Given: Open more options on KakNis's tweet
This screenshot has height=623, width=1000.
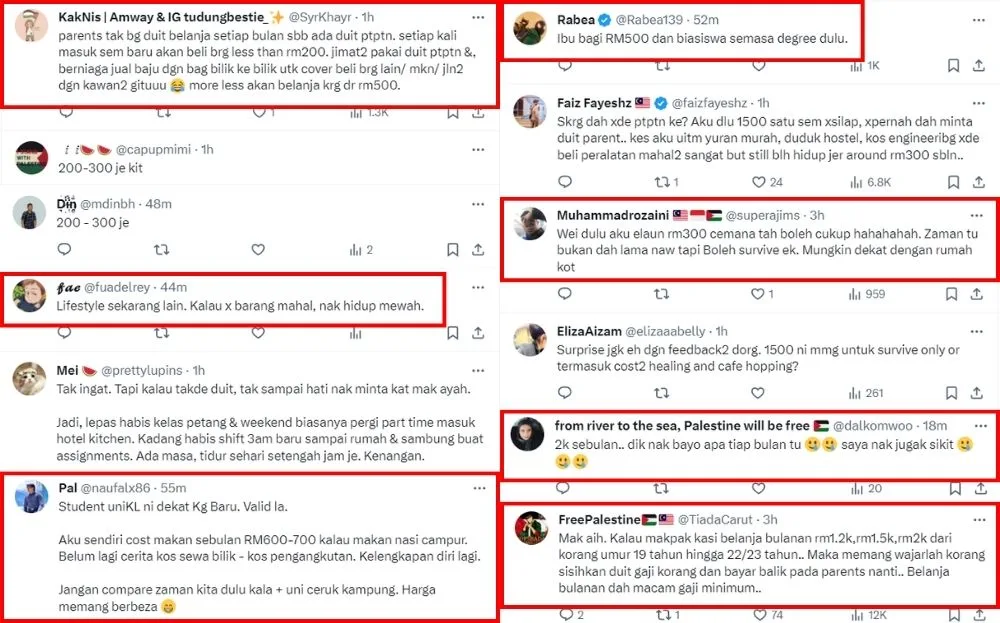Looking at the screenshot, I should click(478, 18).
